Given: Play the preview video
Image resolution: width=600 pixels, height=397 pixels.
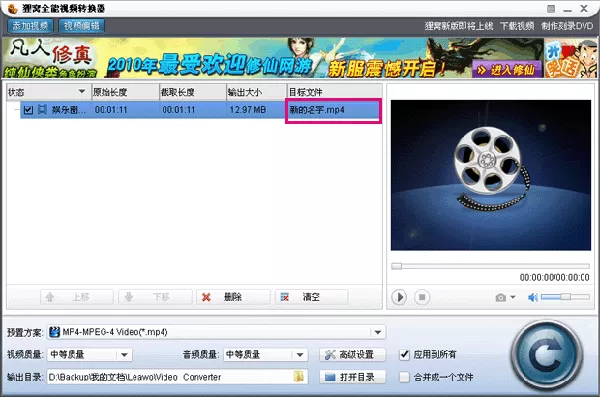Looking at the screenshot, I should 399,297.
